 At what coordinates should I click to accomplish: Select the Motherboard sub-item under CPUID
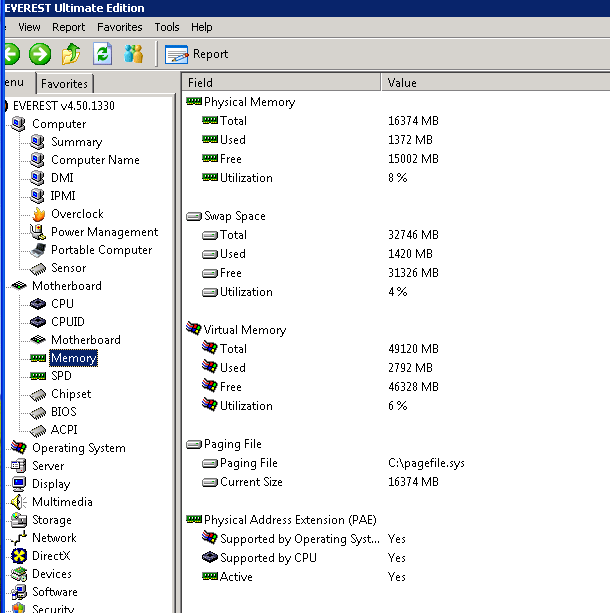tap(86, 340)
